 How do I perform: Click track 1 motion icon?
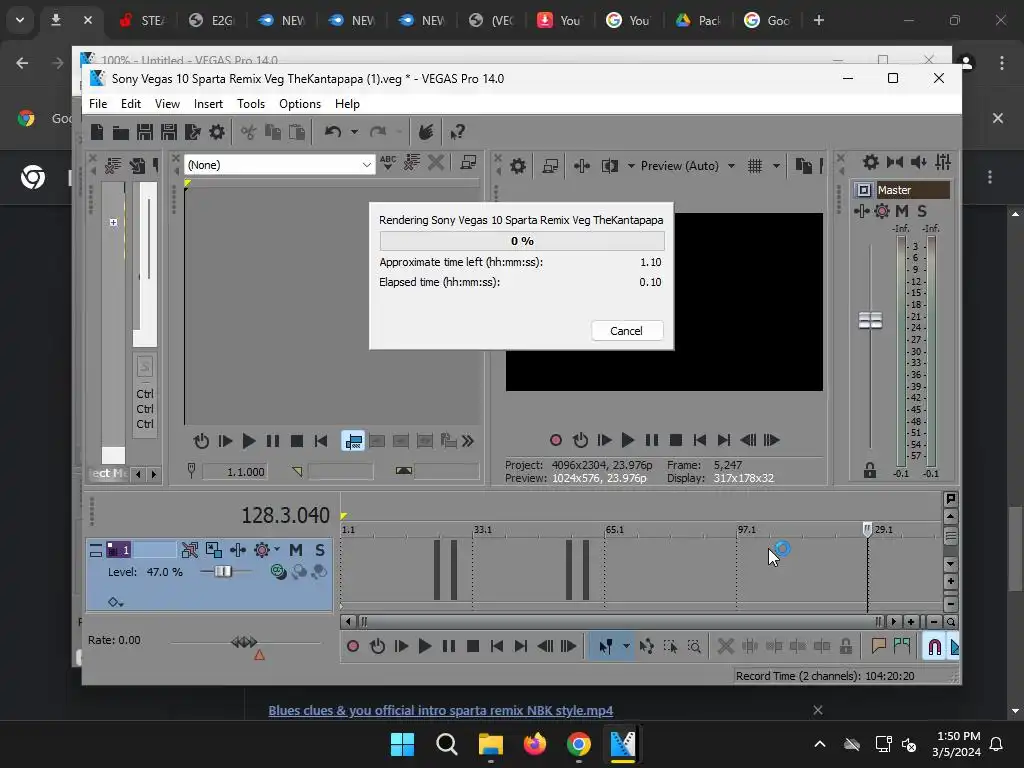(214, 550)
